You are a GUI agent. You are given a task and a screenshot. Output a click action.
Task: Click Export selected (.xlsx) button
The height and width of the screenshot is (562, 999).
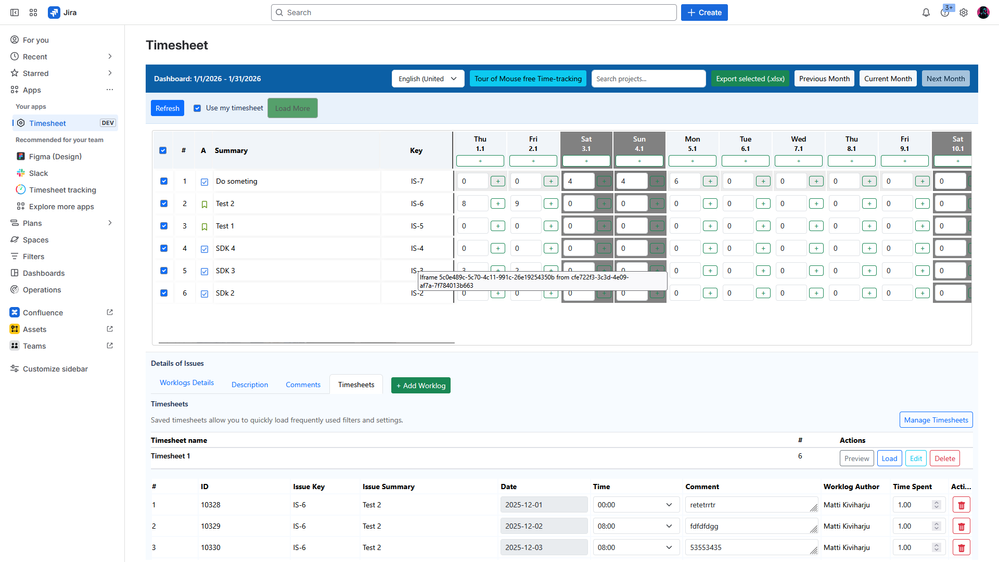[x=750, y=78]
